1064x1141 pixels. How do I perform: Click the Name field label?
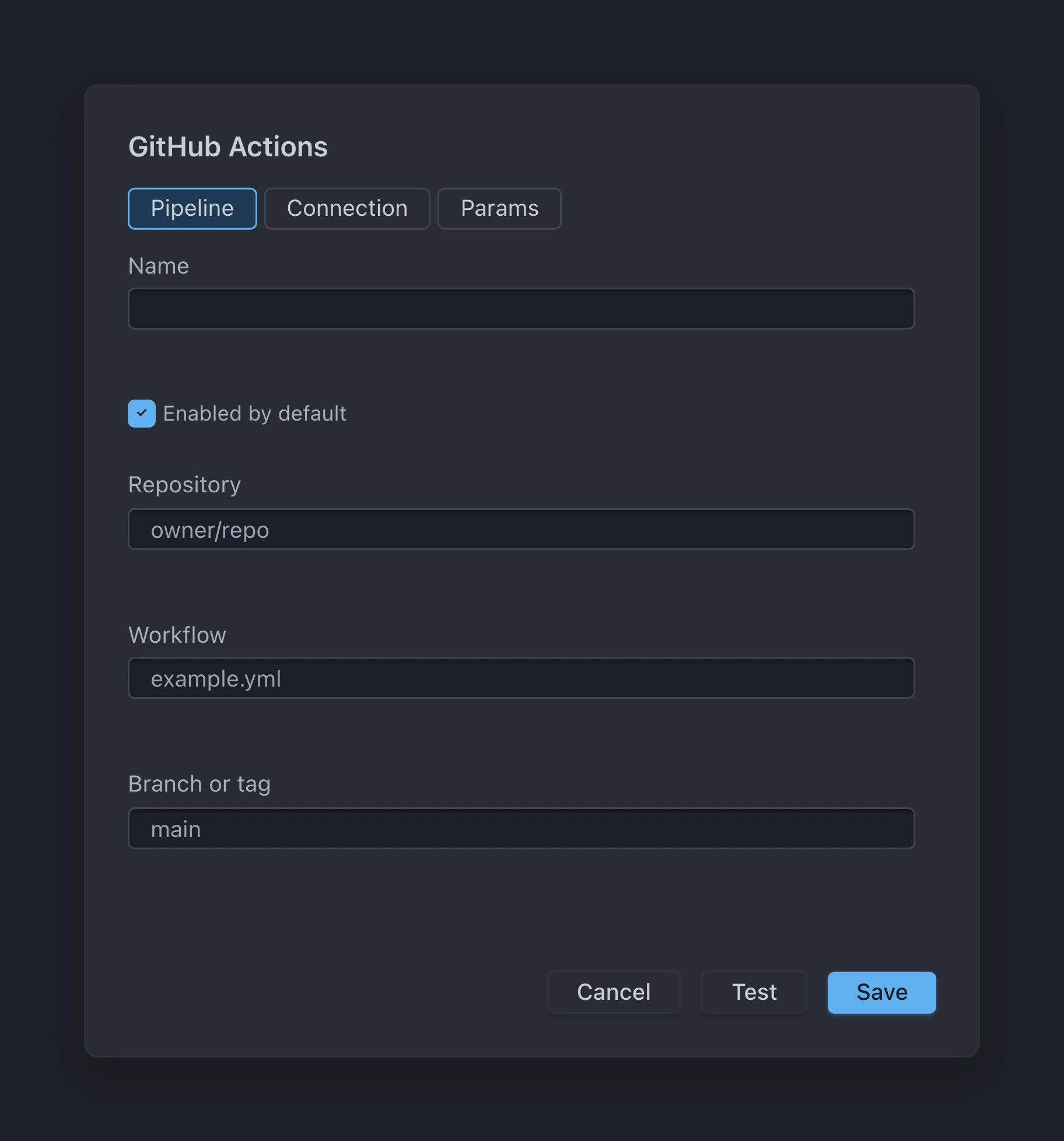pyautogui.click(x=159, y=266)
